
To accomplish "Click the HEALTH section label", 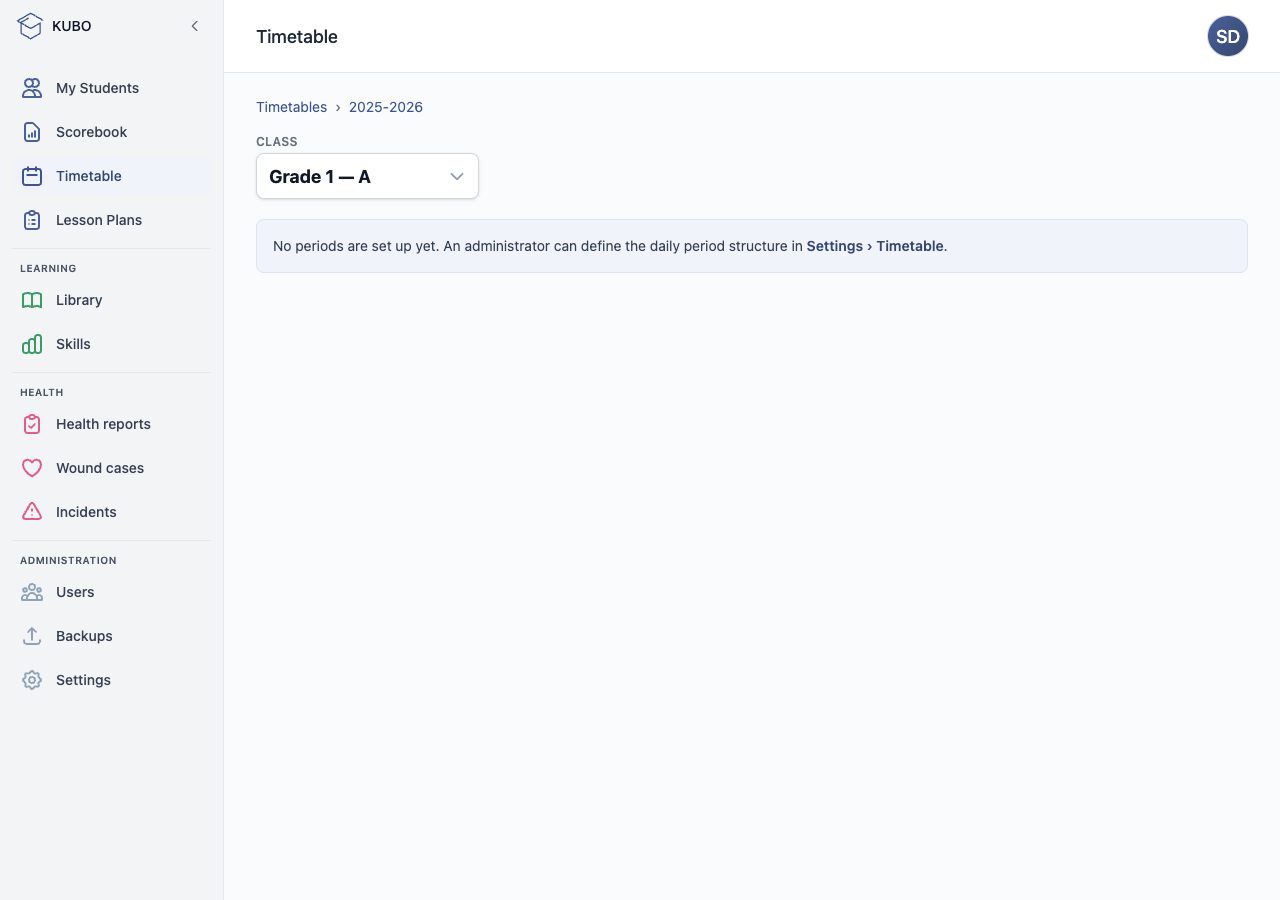I will point(42,392).
